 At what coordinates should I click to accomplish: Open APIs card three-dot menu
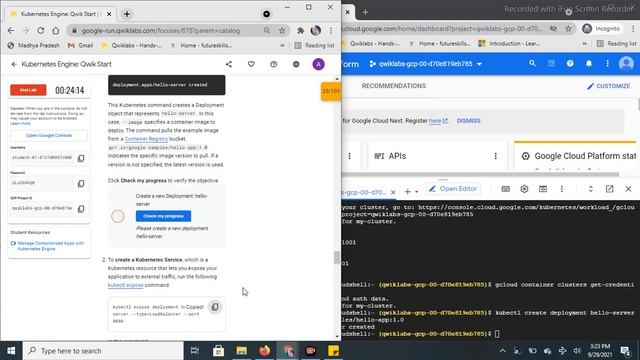tap(496, 156)
